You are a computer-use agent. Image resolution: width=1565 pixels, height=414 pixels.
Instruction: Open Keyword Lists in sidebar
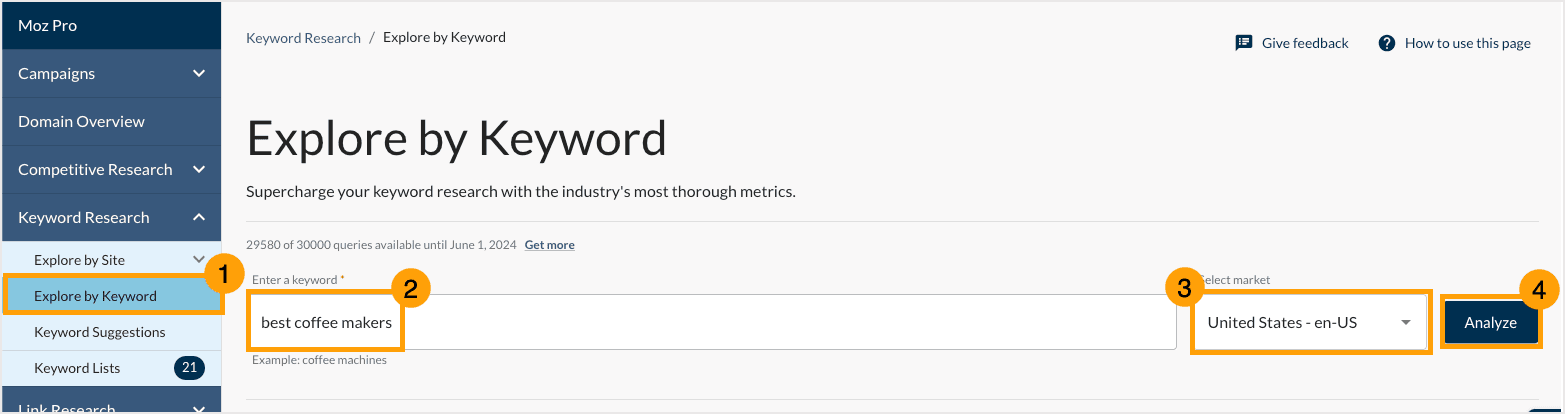(77, 368)
